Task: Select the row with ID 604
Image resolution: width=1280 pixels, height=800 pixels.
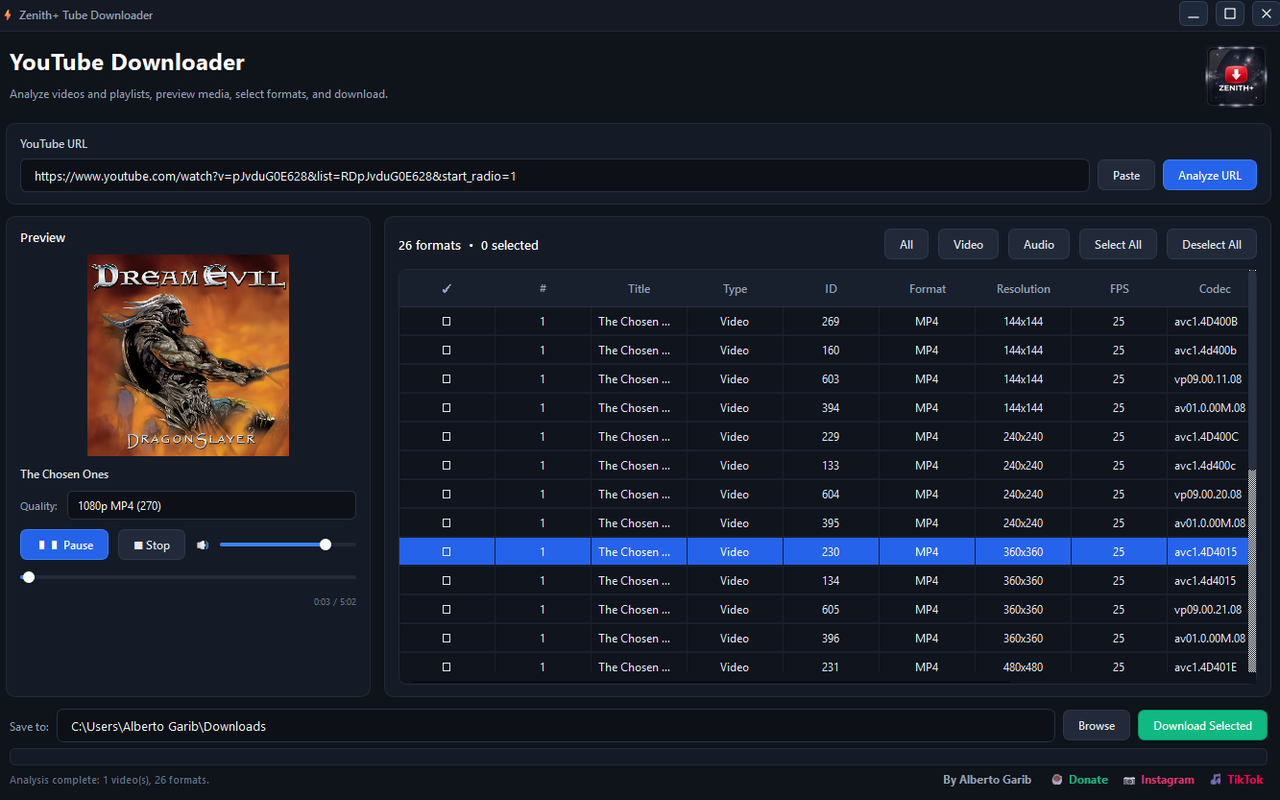Action: (x=825, y=494)
